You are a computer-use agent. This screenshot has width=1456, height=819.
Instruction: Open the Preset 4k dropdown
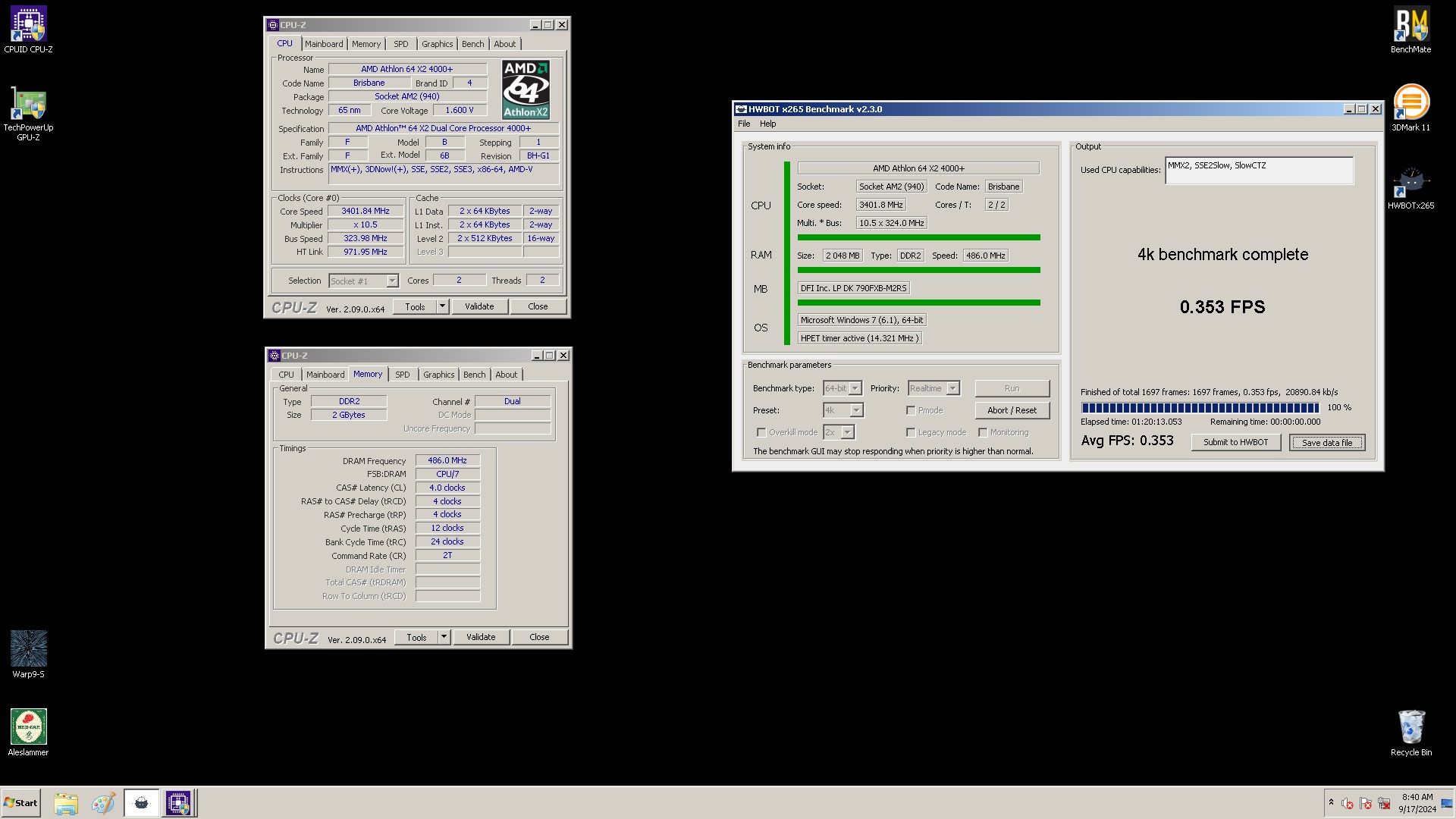tap(843, 410)
